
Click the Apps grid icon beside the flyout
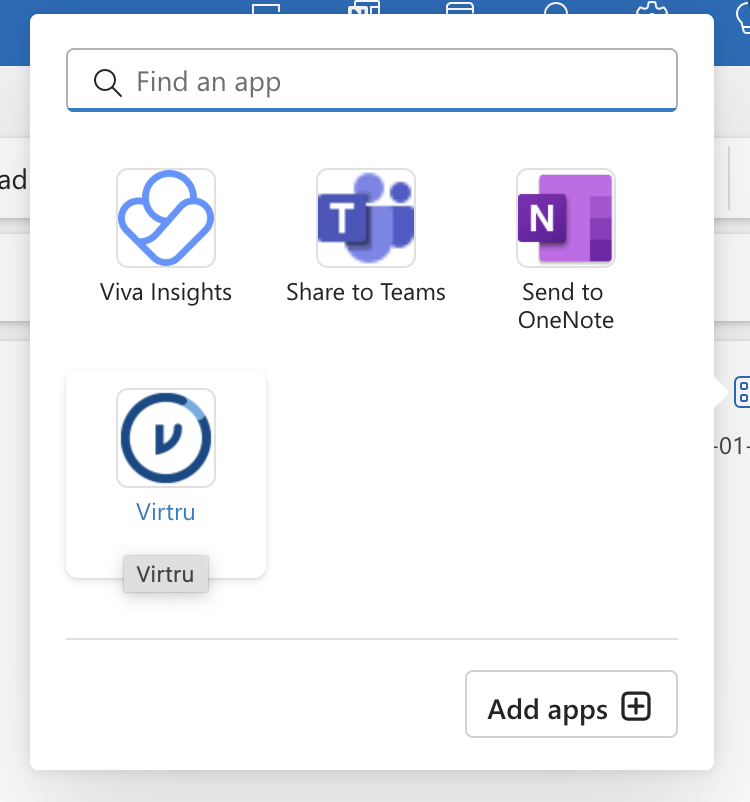(742, 392)
